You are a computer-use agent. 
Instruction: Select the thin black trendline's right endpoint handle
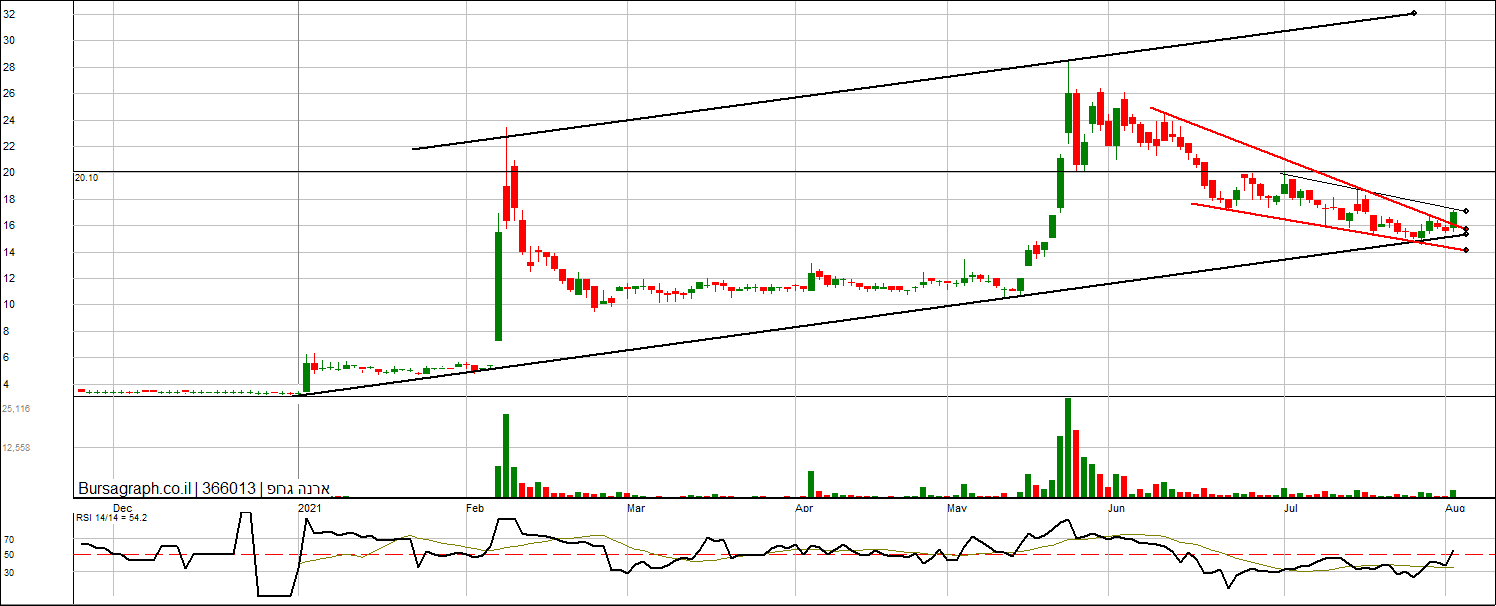pos(1466,211)
